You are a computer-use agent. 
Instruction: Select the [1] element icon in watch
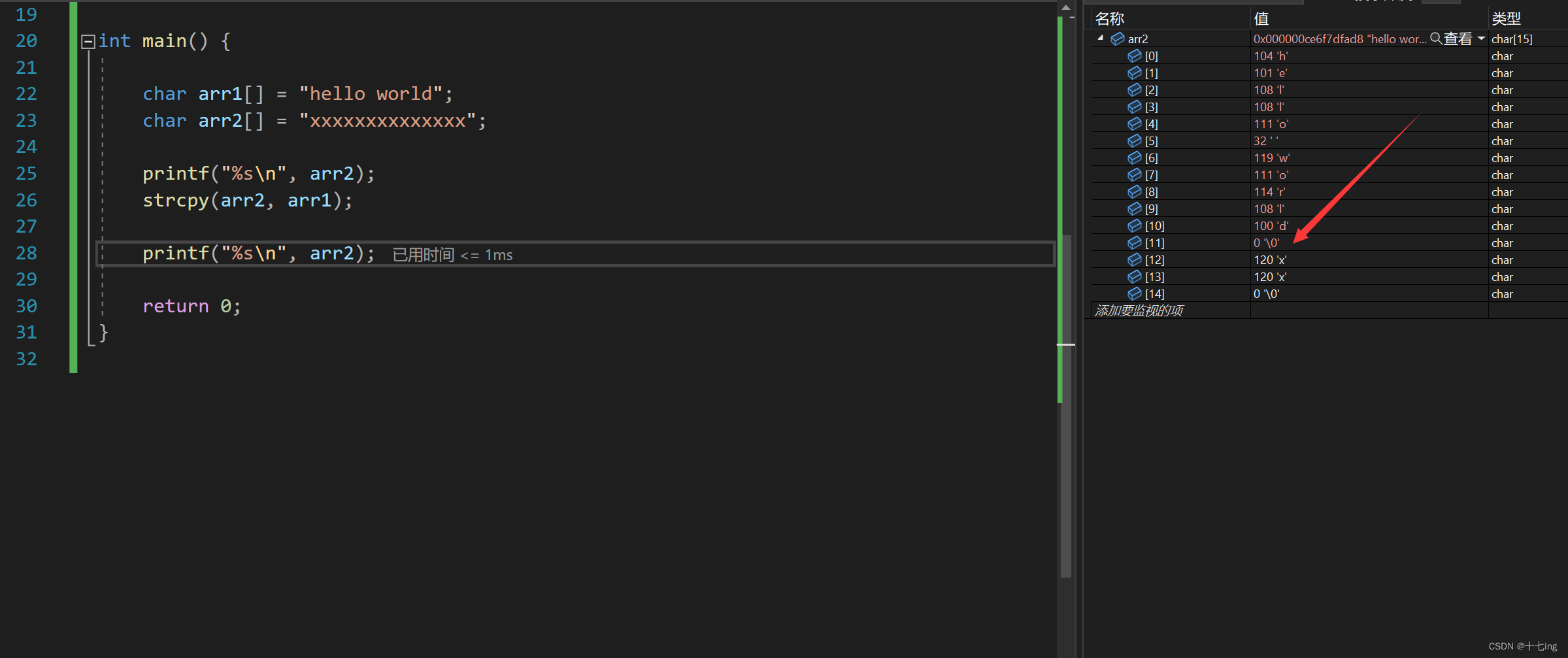tap(1135, 73)
